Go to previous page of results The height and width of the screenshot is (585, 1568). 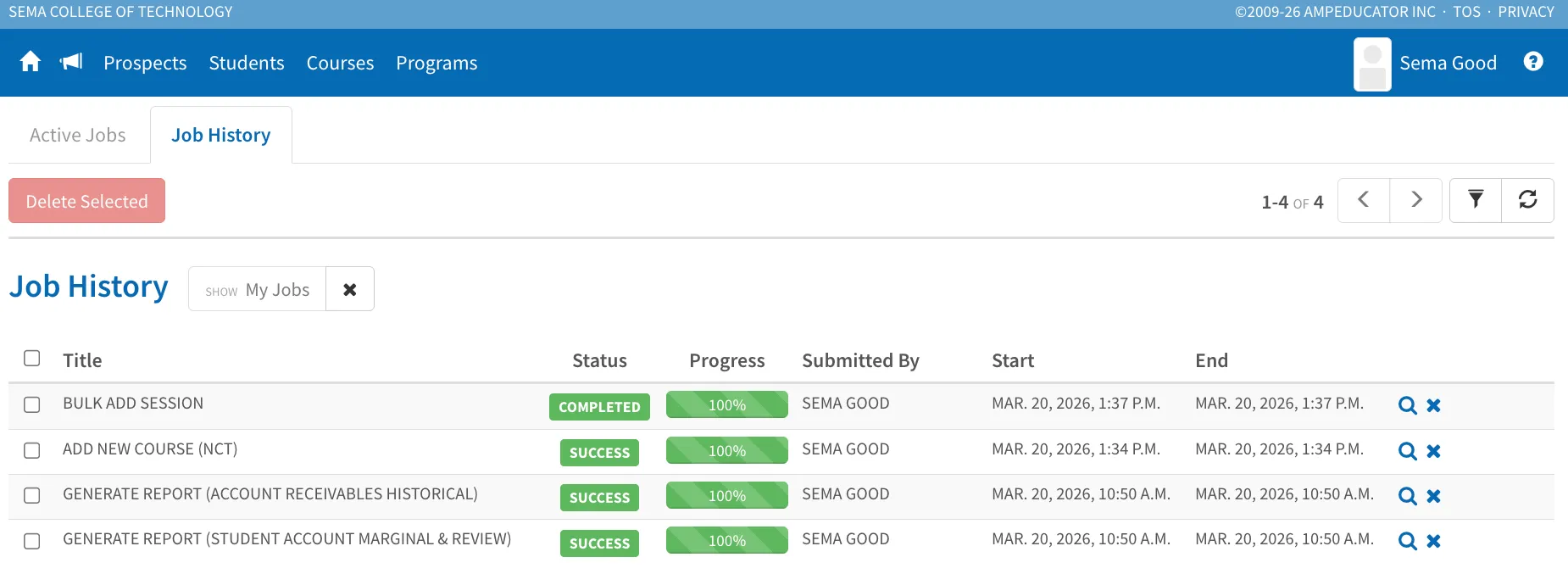[x=1364, y=200]
